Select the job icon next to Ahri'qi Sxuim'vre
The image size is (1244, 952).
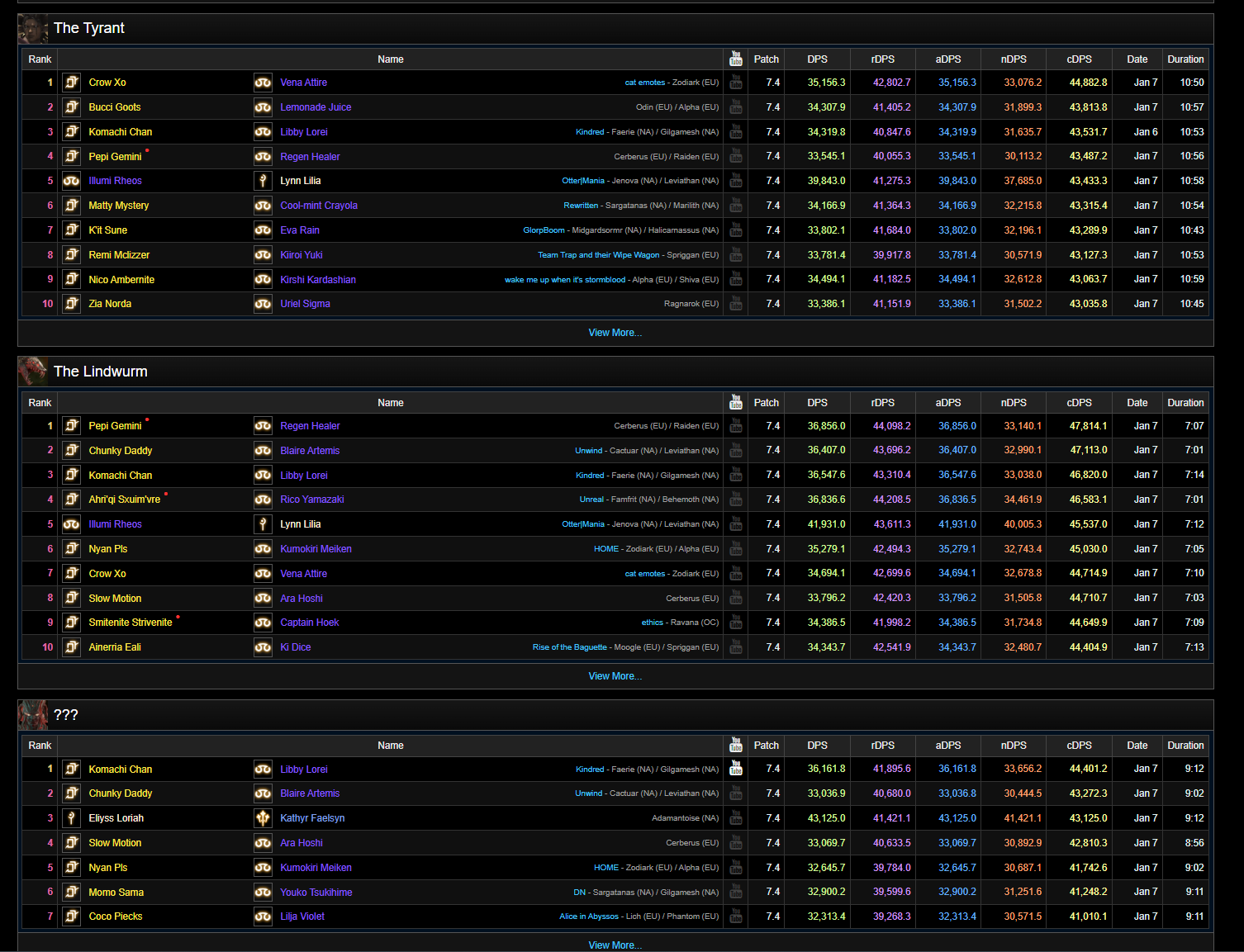[x=72, y=499]
